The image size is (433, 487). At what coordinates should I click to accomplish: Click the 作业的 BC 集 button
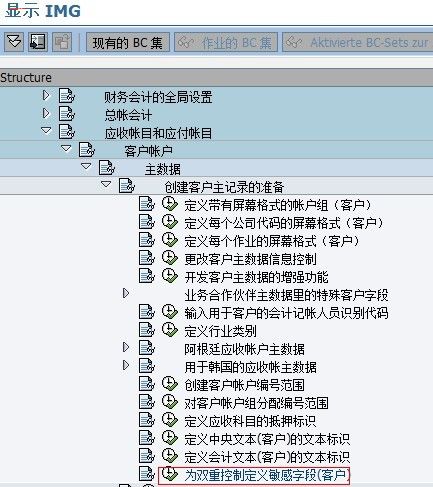226,42
